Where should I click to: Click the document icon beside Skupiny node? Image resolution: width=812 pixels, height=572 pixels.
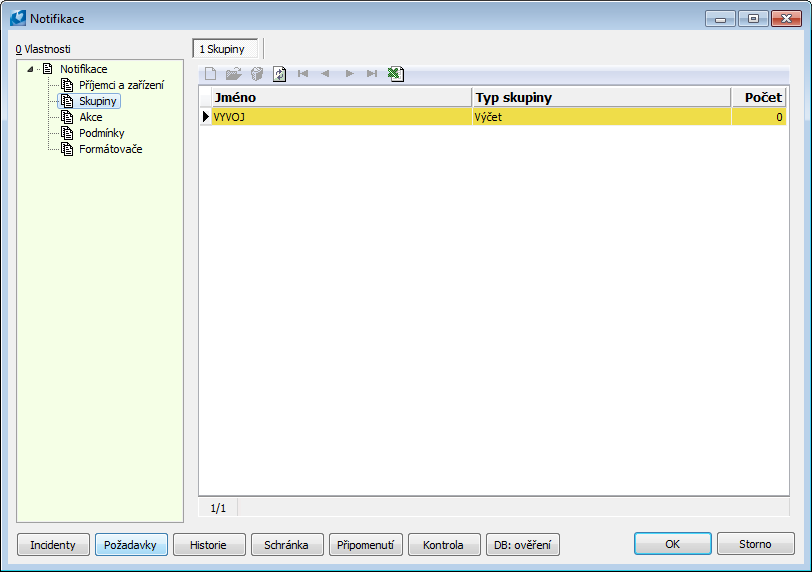67,101
